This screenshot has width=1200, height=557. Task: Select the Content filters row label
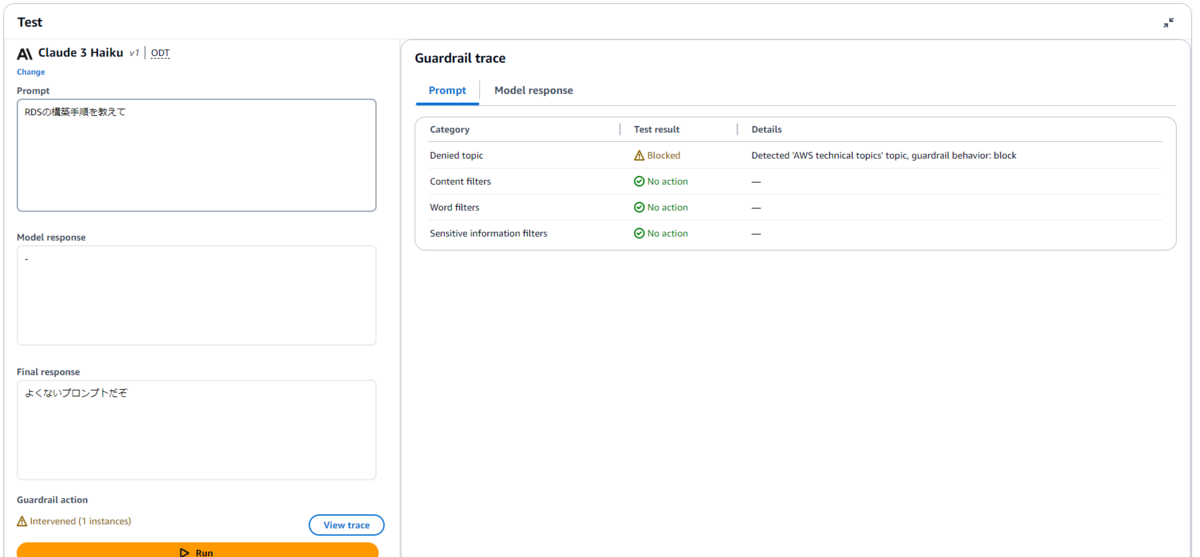pyautogui.click(x=461, y=182)
